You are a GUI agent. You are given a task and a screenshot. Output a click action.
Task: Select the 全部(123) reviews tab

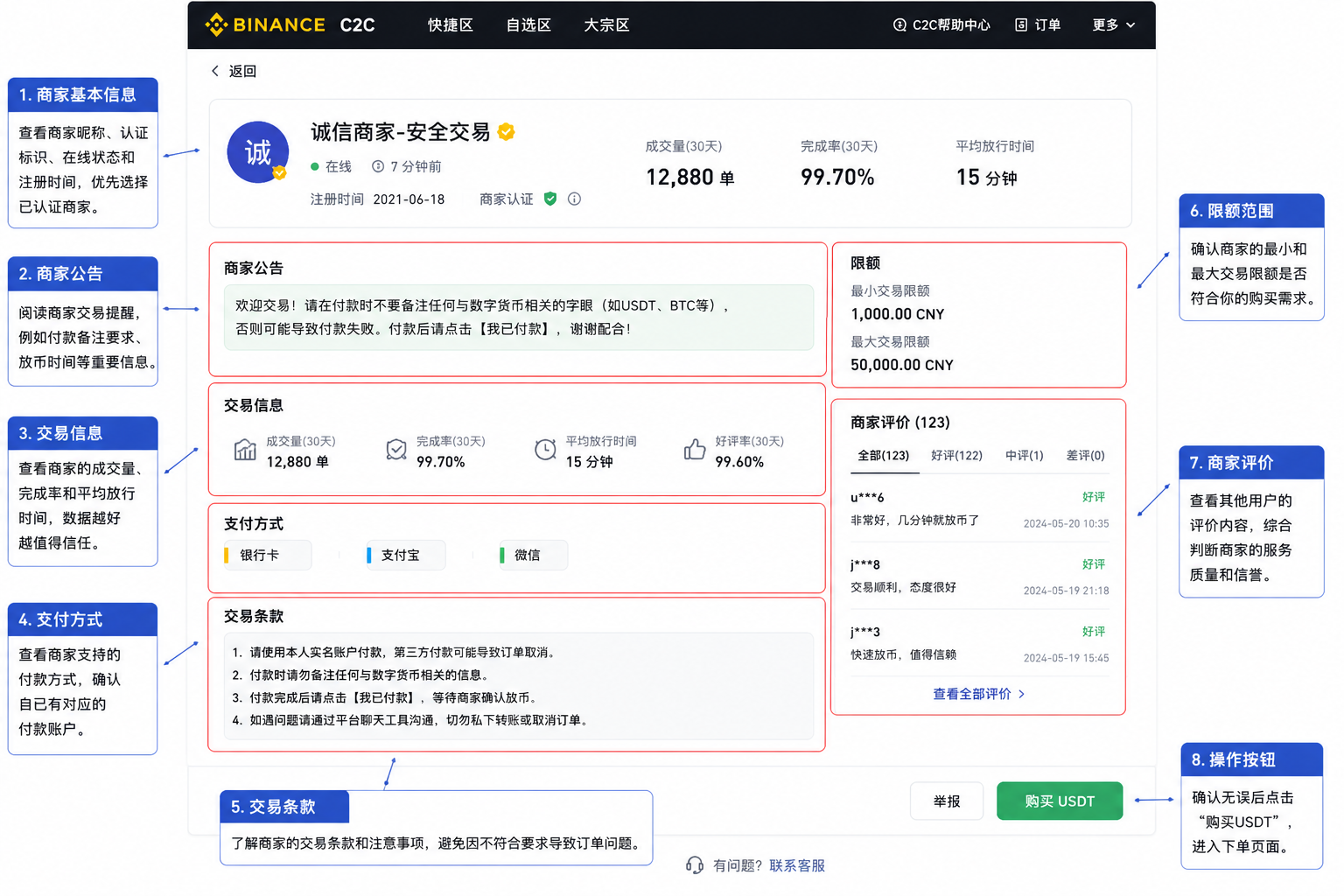click(883, 455)
